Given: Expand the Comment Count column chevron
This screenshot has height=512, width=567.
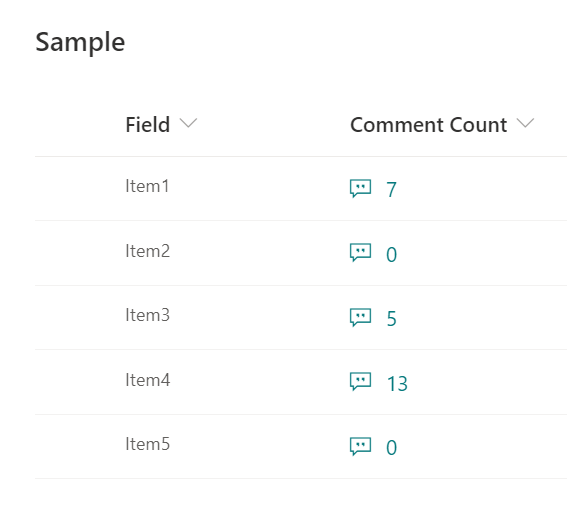Looking at the screenshot, I should [x=525, y=123].
